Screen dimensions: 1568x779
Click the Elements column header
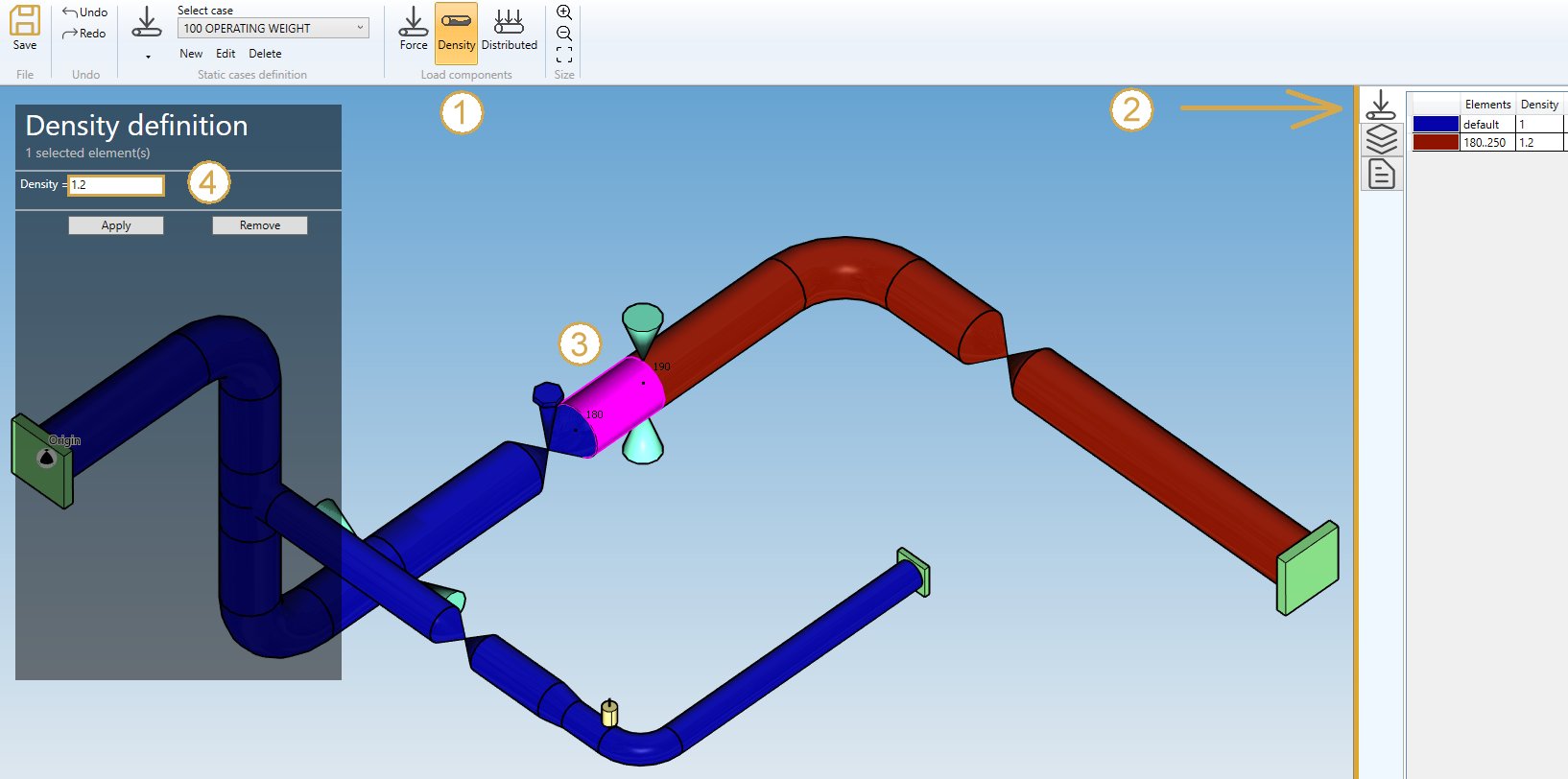[x=1487, y=105]
